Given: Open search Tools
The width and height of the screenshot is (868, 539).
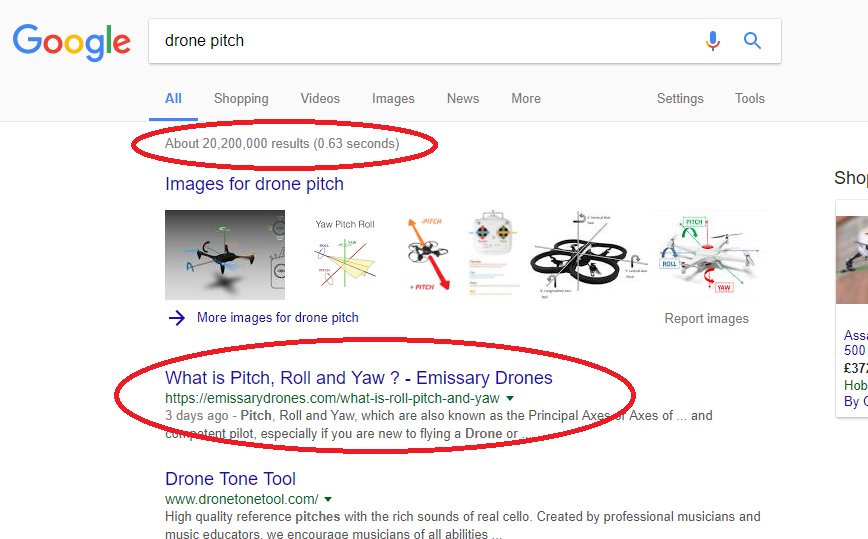Looking at the screenshot, I should 750,99.
